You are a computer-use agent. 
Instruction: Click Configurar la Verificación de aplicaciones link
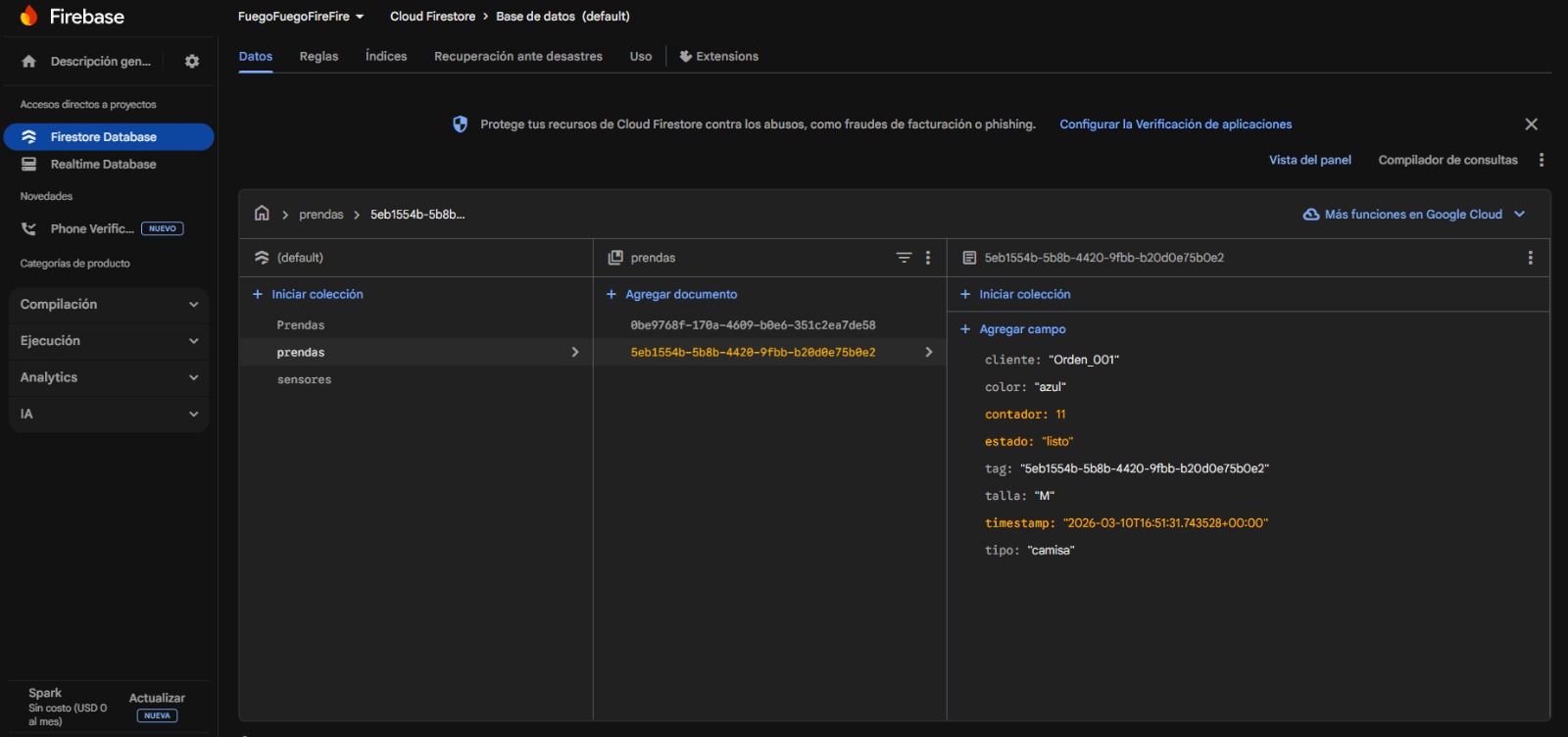1175,124
